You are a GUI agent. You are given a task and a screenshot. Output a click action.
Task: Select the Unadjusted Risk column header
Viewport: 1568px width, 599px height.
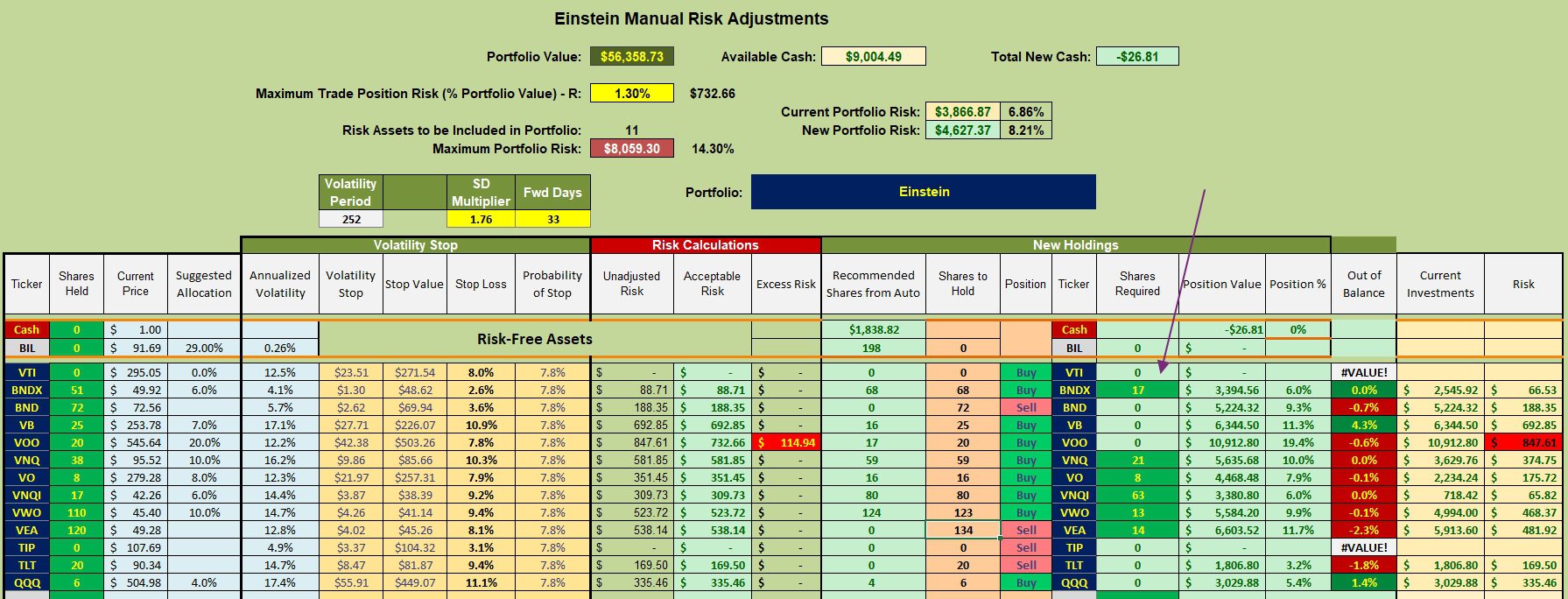pyautogui.click(x=632, y=284)
